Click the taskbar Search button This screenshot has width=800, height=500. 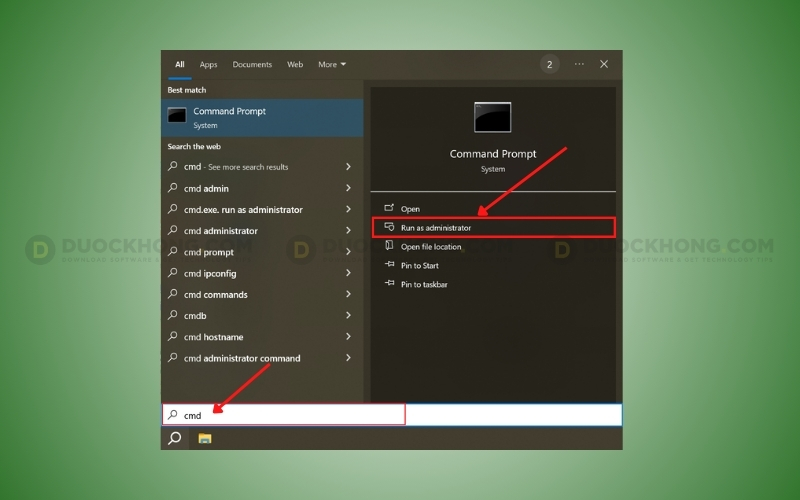(x=174, y=438)
